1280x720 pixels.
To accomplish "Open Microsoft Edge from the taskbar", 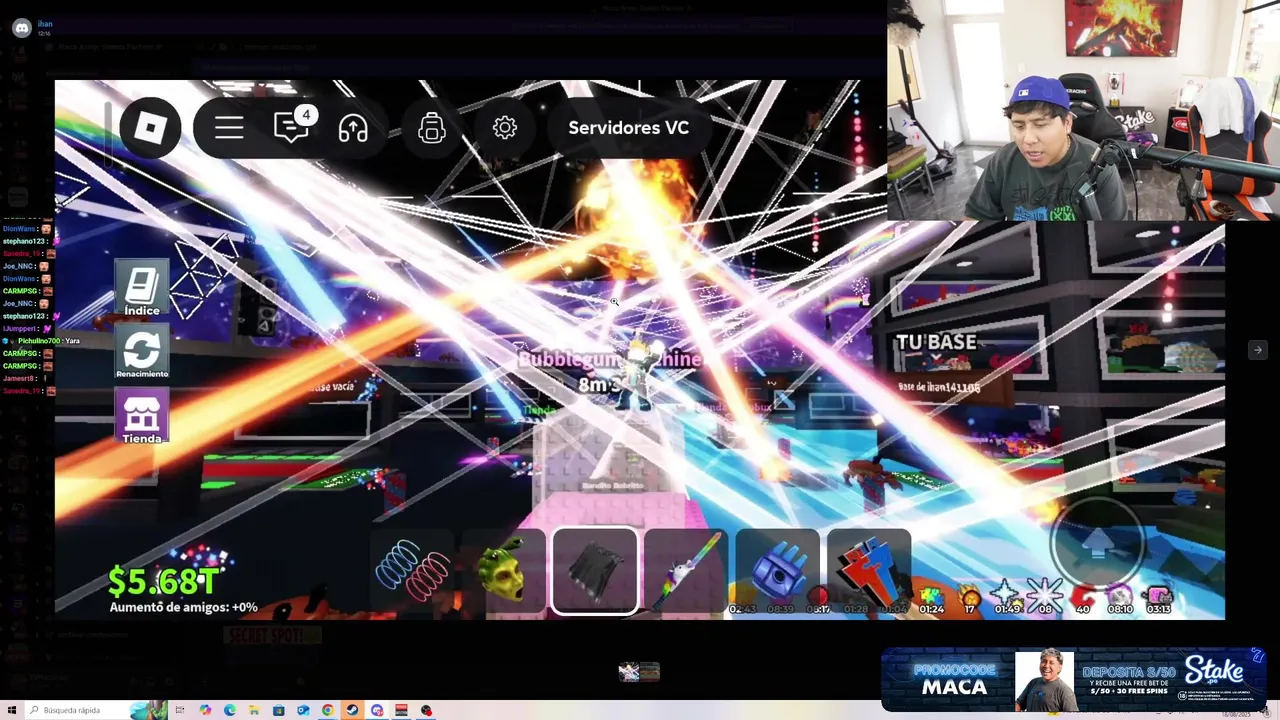I will click(230, 710).
